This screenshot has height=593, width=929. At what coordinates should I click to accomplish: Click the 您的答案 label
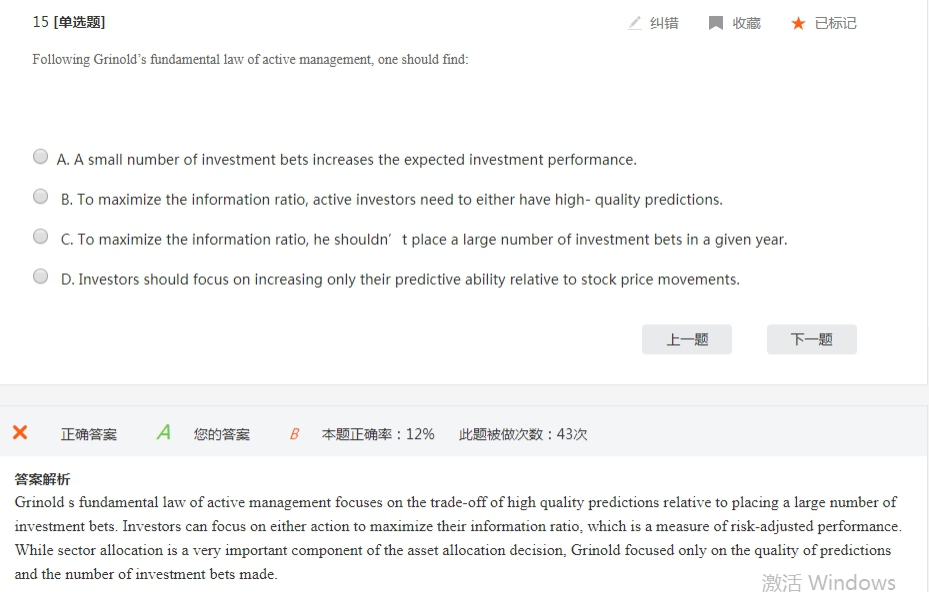[222, 434]
